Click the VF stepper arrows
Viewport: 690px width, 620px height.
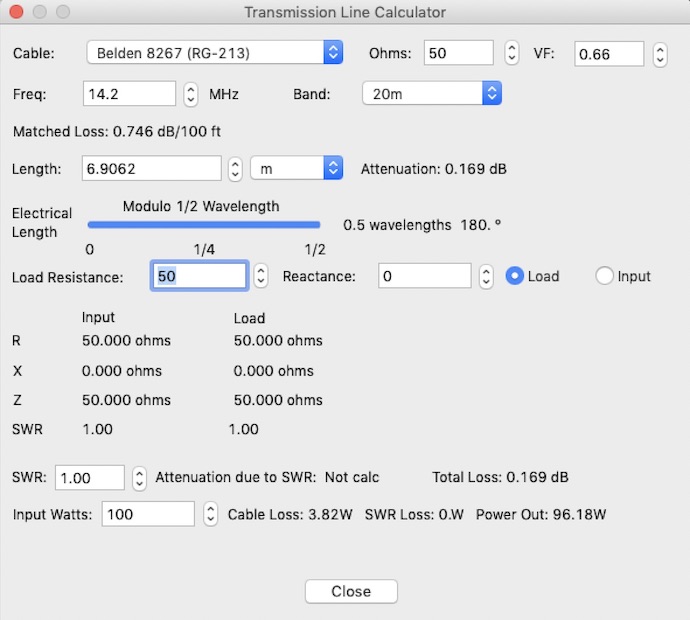click(660, 54)
